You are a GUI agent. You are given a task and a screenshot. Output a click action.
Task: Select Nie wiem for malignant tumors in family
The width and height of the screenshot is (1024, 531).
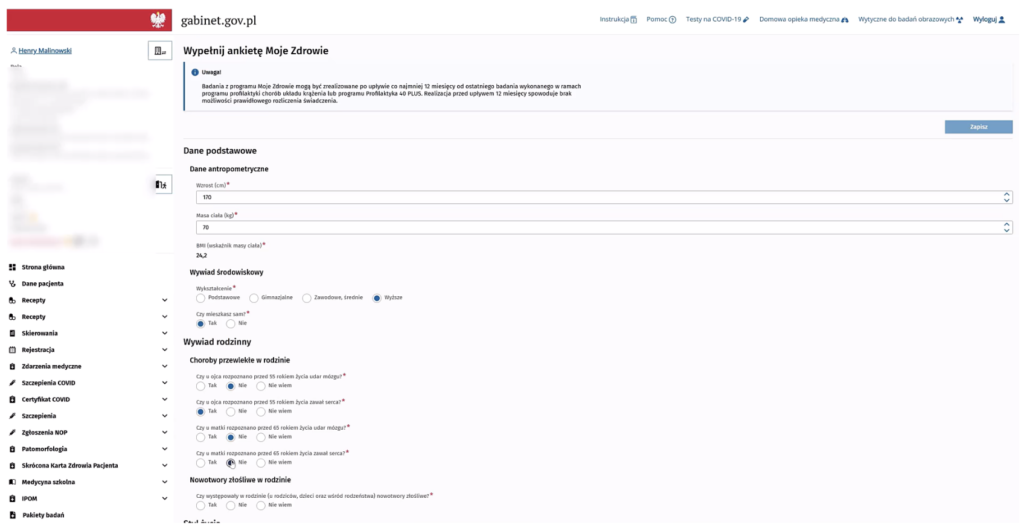click(x=261, y=505)
